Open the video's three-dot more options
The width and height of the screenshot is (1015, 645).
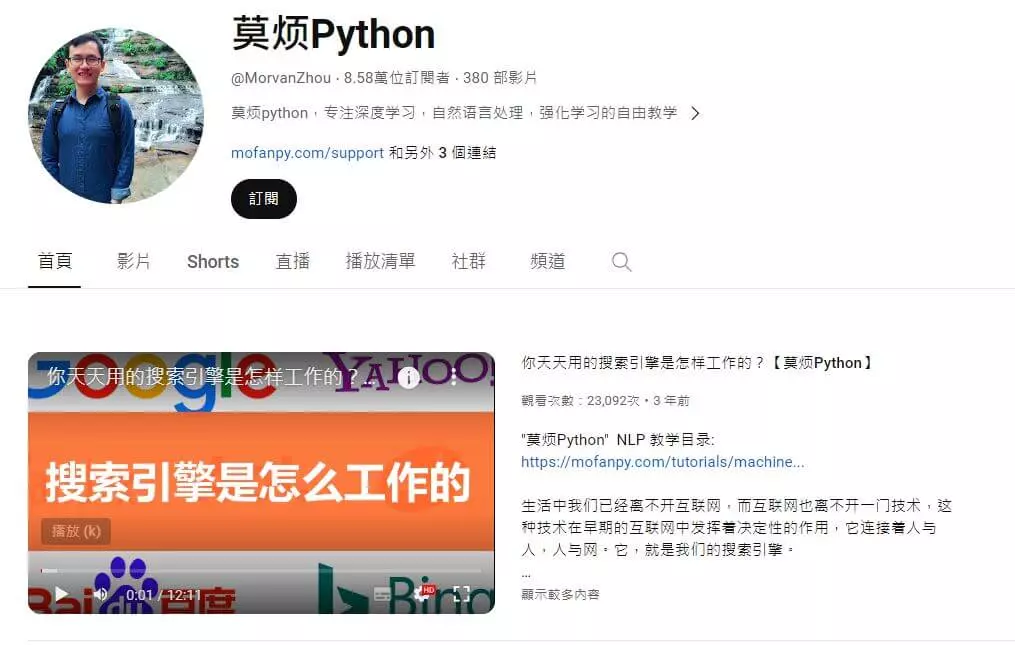point(454,377)
